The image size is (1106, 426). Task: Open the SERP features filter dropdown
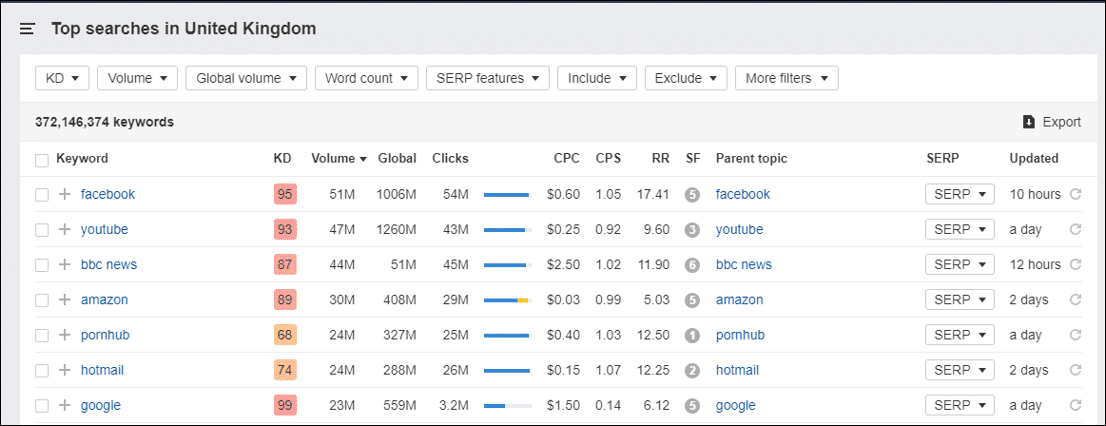pyautogui.click(x=488, y=78)
